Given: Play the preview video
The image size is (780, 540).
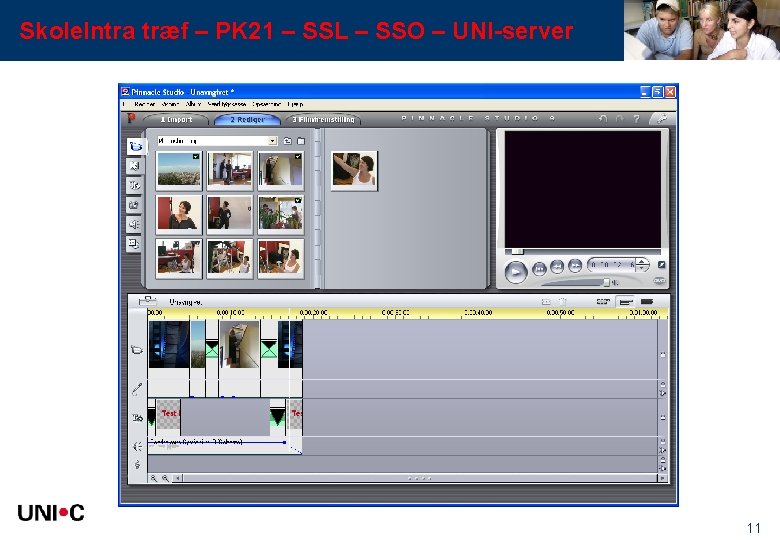Looking at the screenshot, I should click(x=516, y=272).
